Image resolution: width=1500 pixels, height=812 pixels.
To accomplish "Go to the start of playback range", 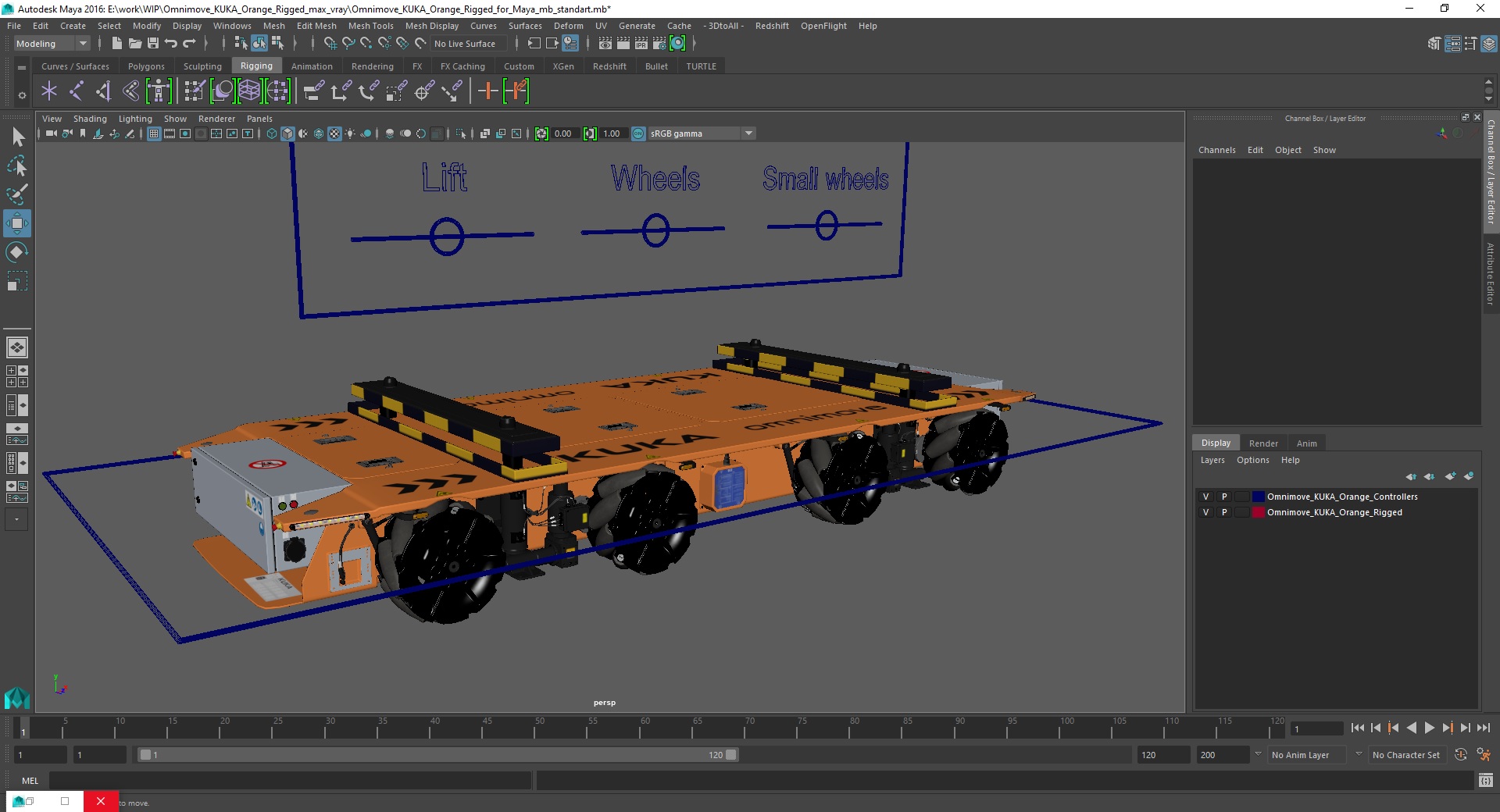I will (x=1357, y=728).
